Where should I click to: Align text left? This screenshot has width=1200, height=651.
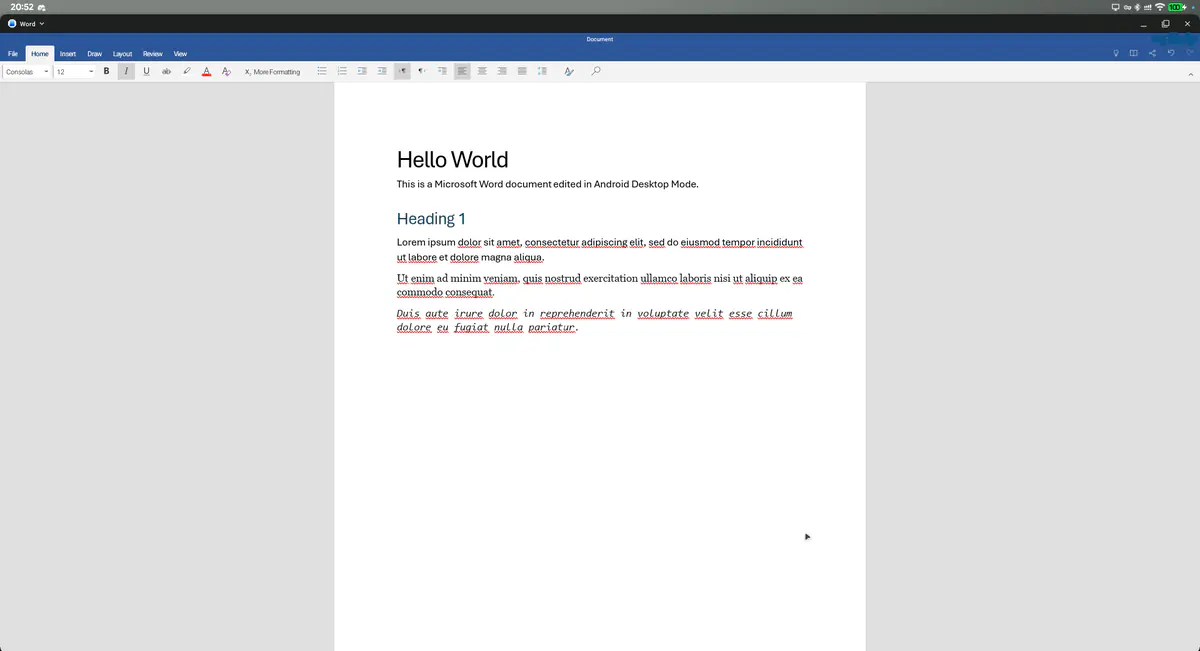pyautogui.click(x=462, y=72)
